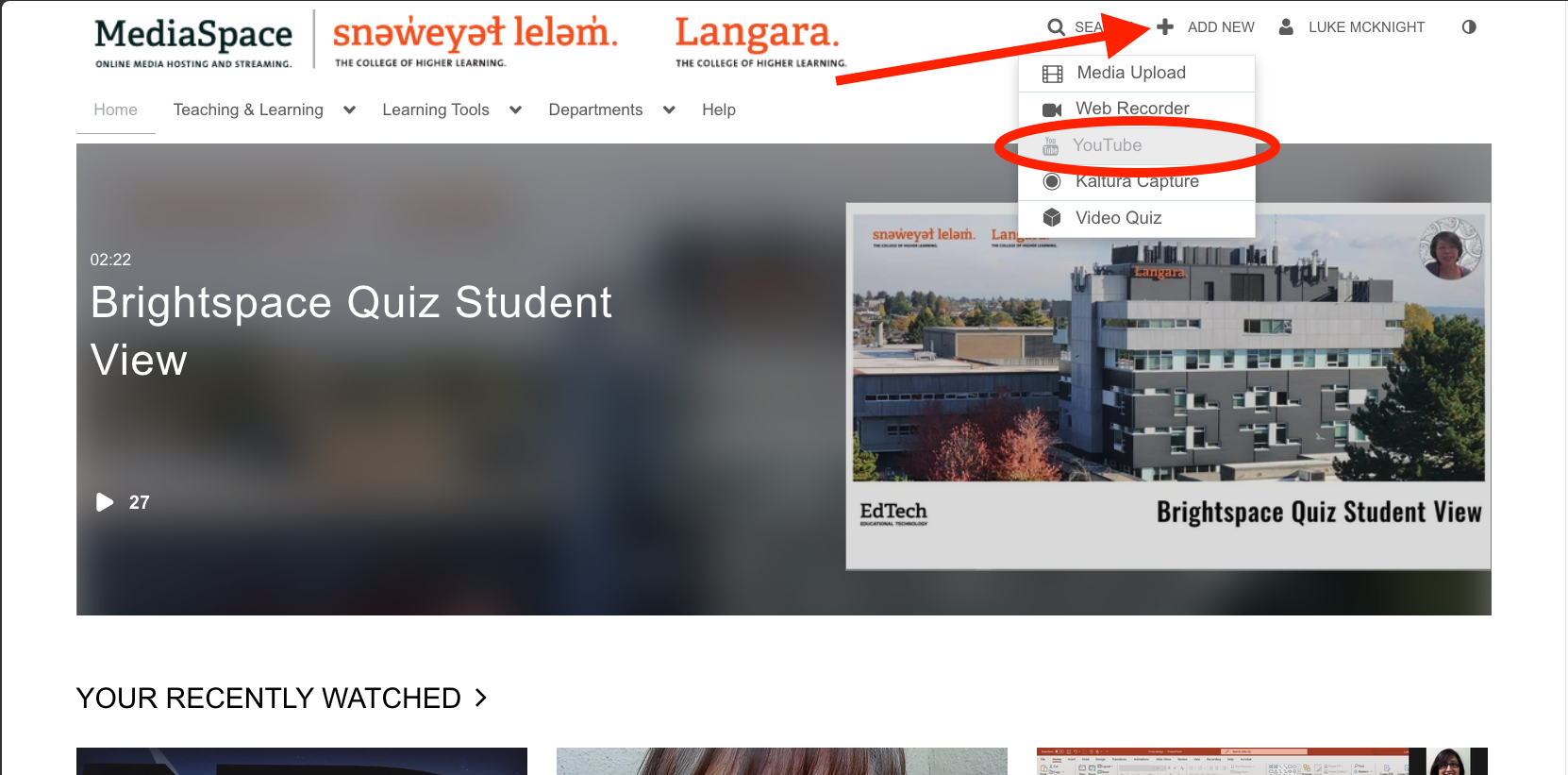The width and height of the screenshot is (1568, 775).
Task: Click the Kaltura Capture record icon
Action: coord(1052,181)
